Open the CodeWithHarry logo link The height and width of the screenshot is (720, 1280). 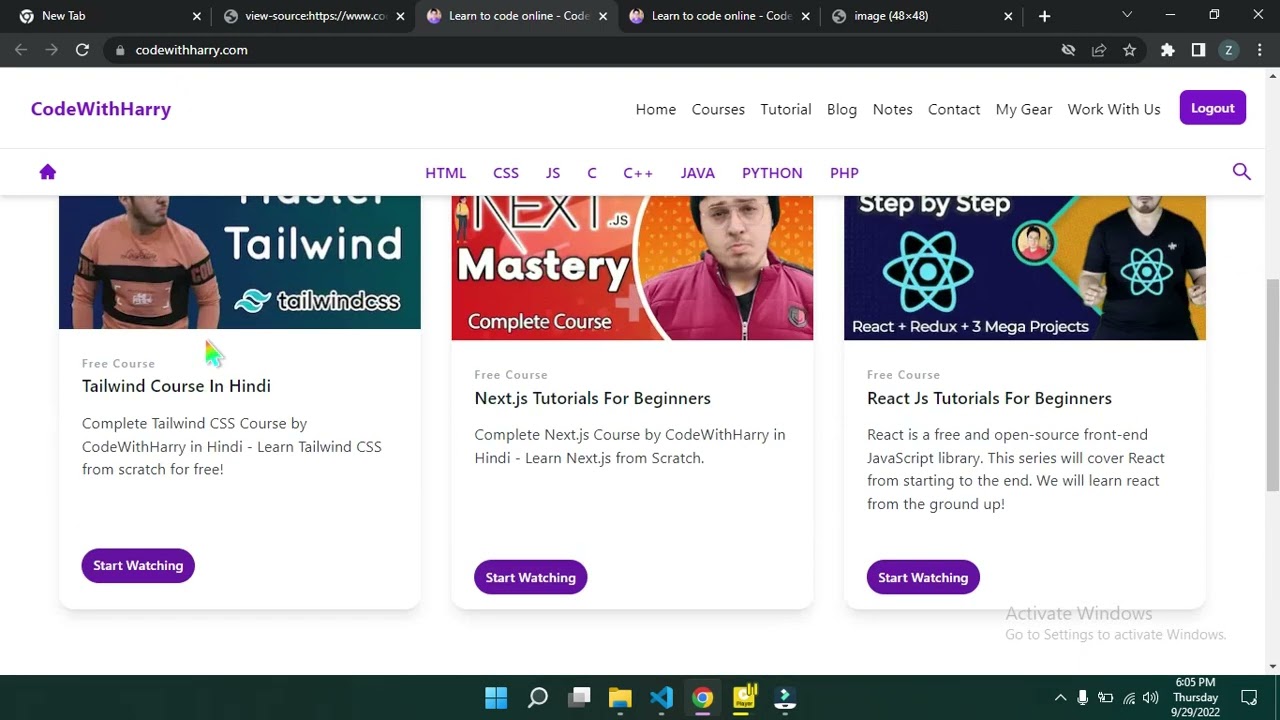point(101,109)
